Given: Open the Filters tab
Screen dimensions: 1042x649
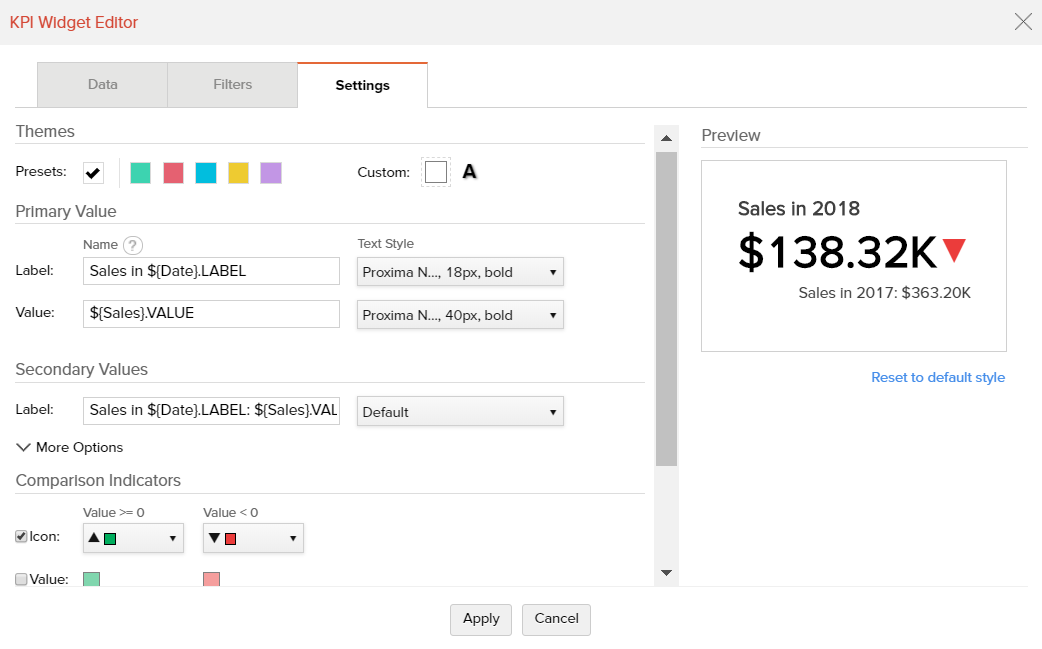Looking at the screenshot, I should (x=232, y=85).
